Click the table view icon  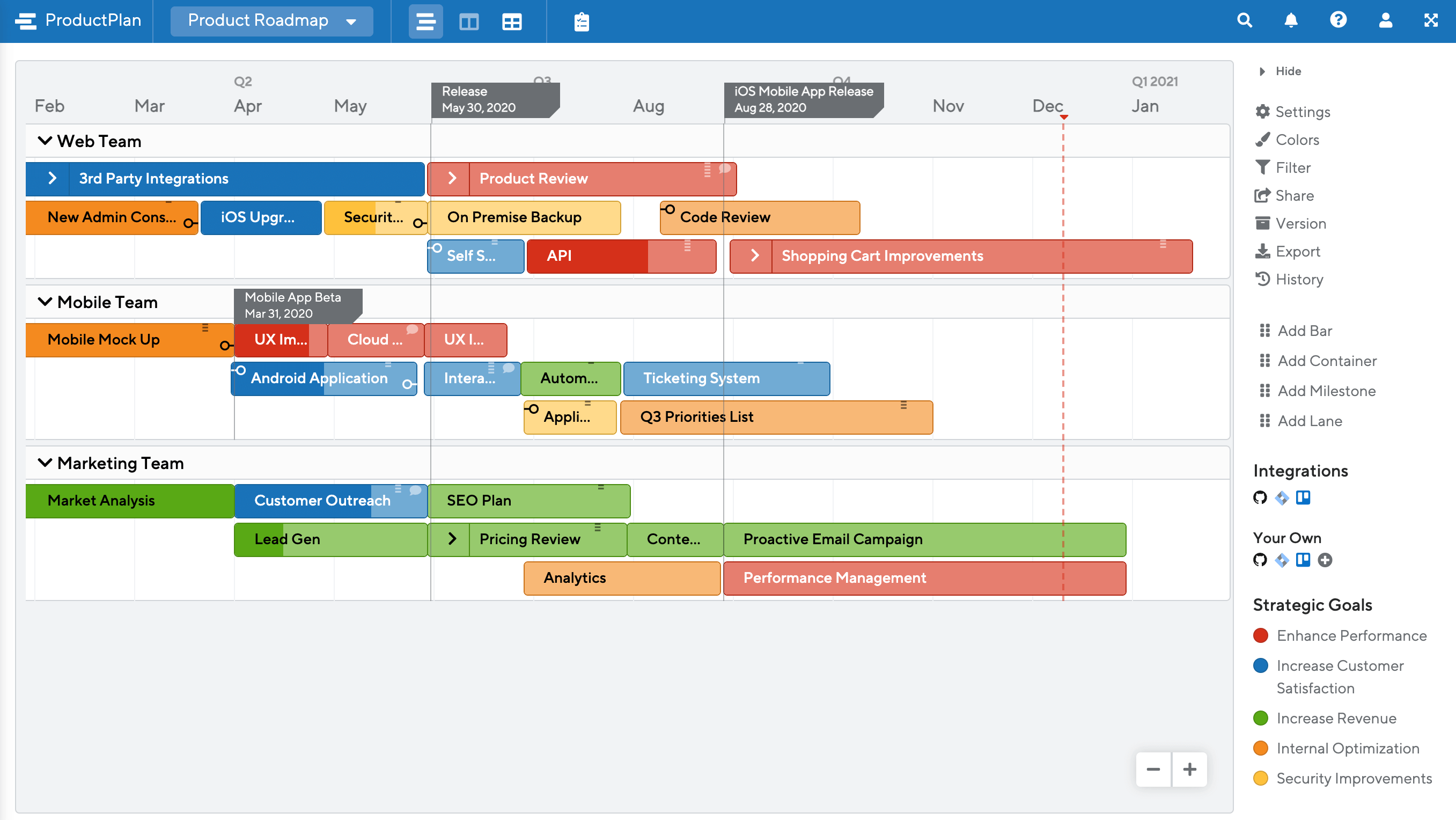pos(510,21)
